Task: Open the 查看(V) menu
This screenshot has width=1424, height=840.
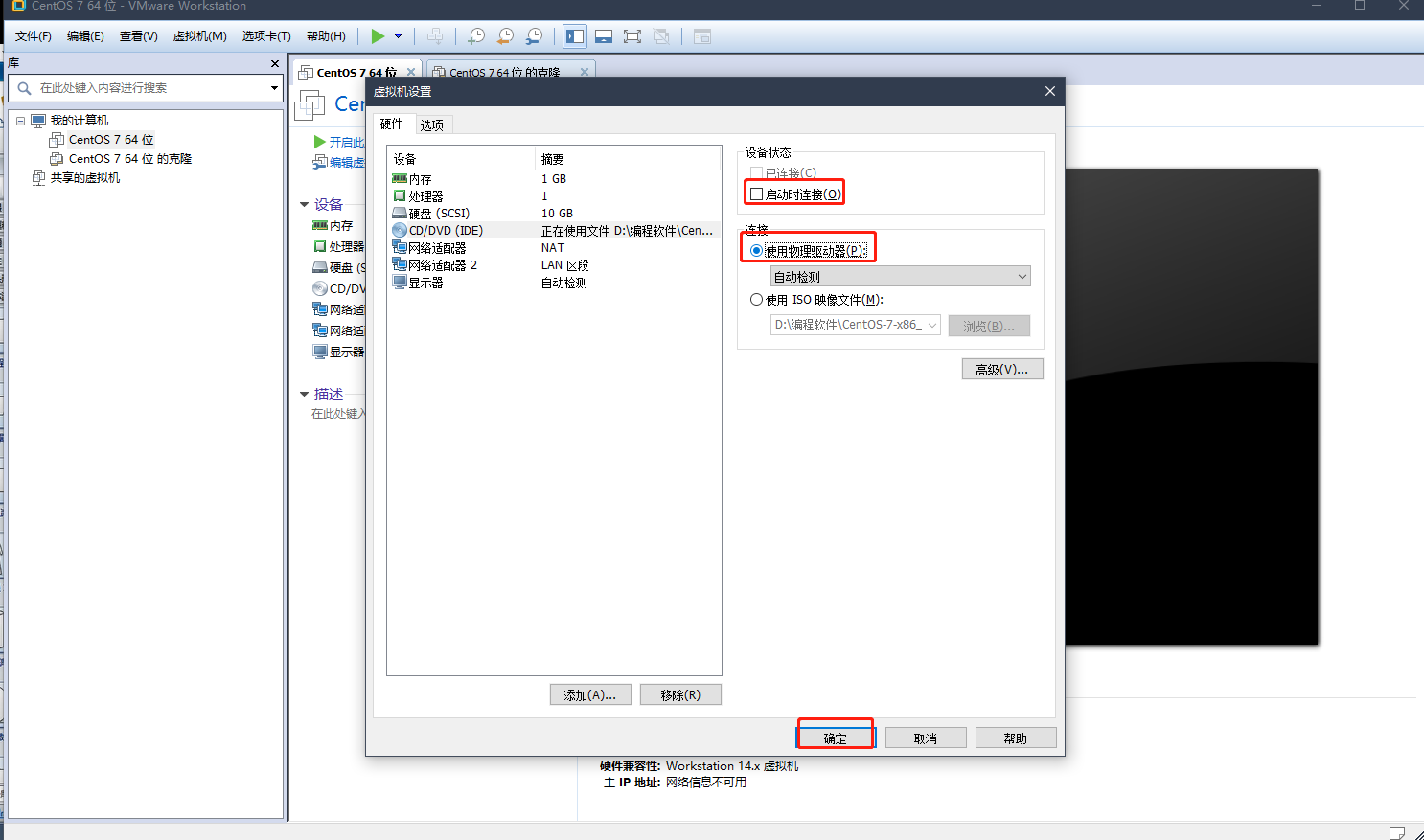Action: point(138,36)
